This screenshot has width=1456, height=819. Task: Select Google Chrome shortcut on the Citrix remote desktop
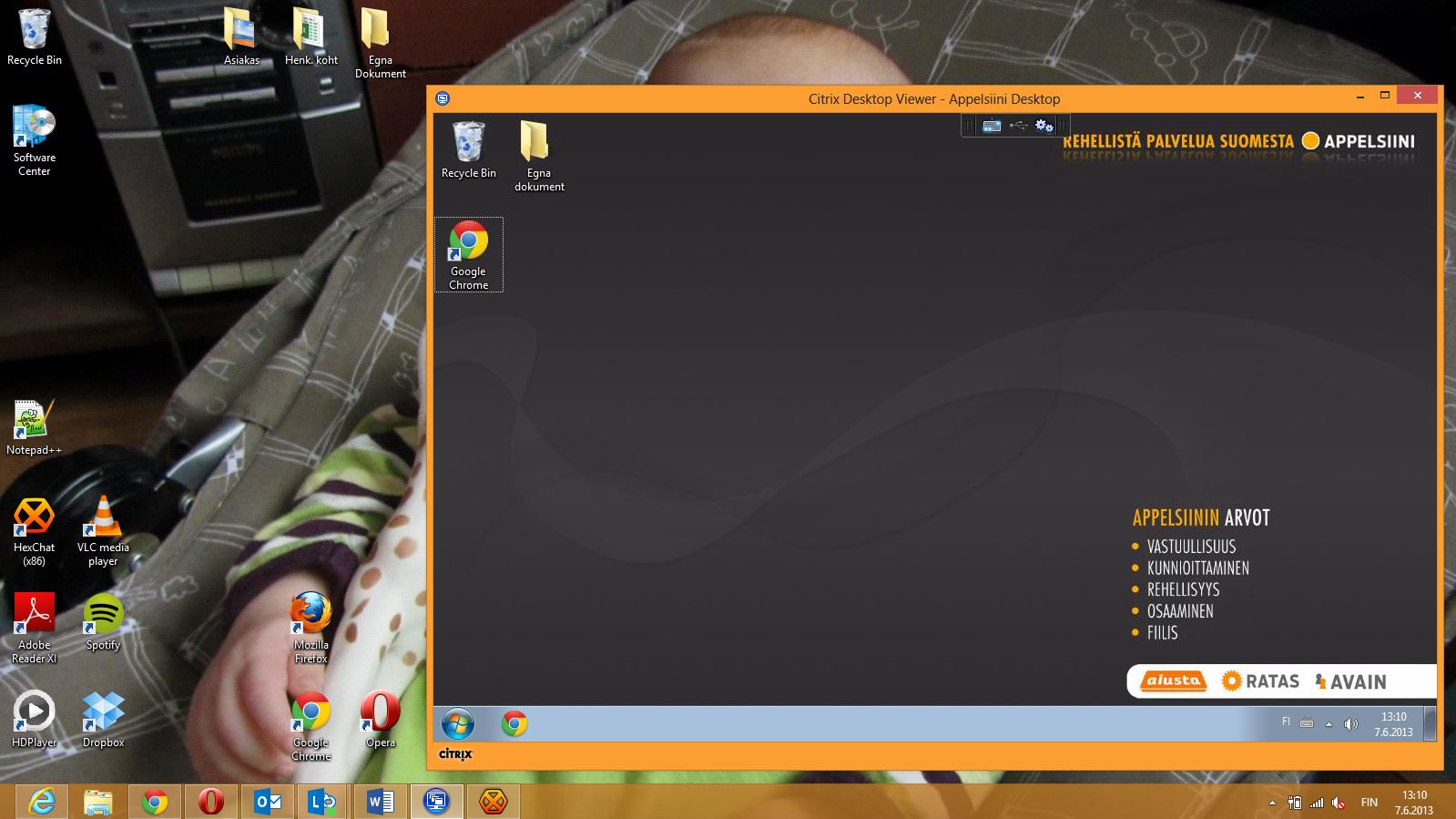[468, 254]
